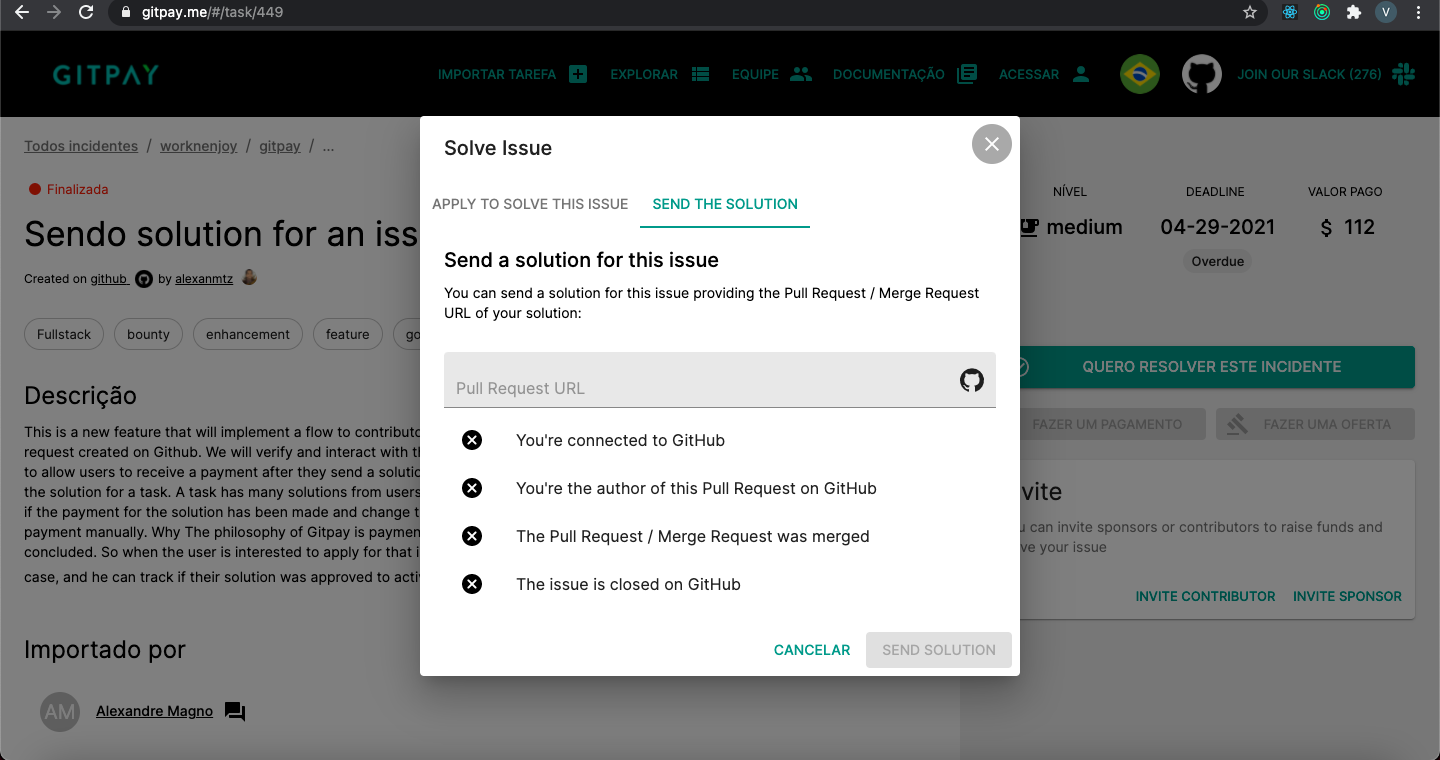This screenshot has height=760, width=1440.
Task: Change language via Brazil flag icon
Action: tap(1140, 74)
